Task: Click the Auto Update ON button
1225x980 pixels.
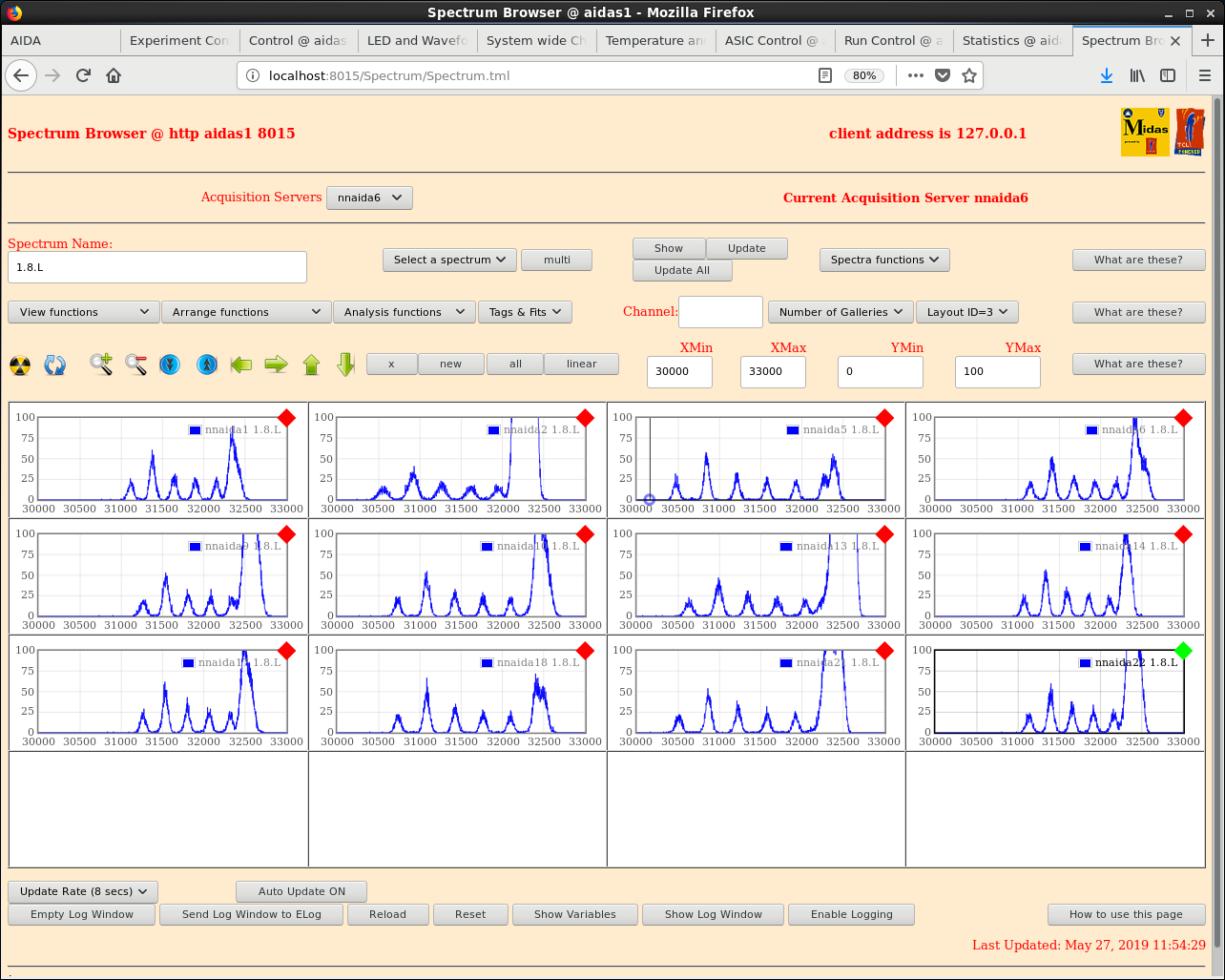Action: click(301, 891)
